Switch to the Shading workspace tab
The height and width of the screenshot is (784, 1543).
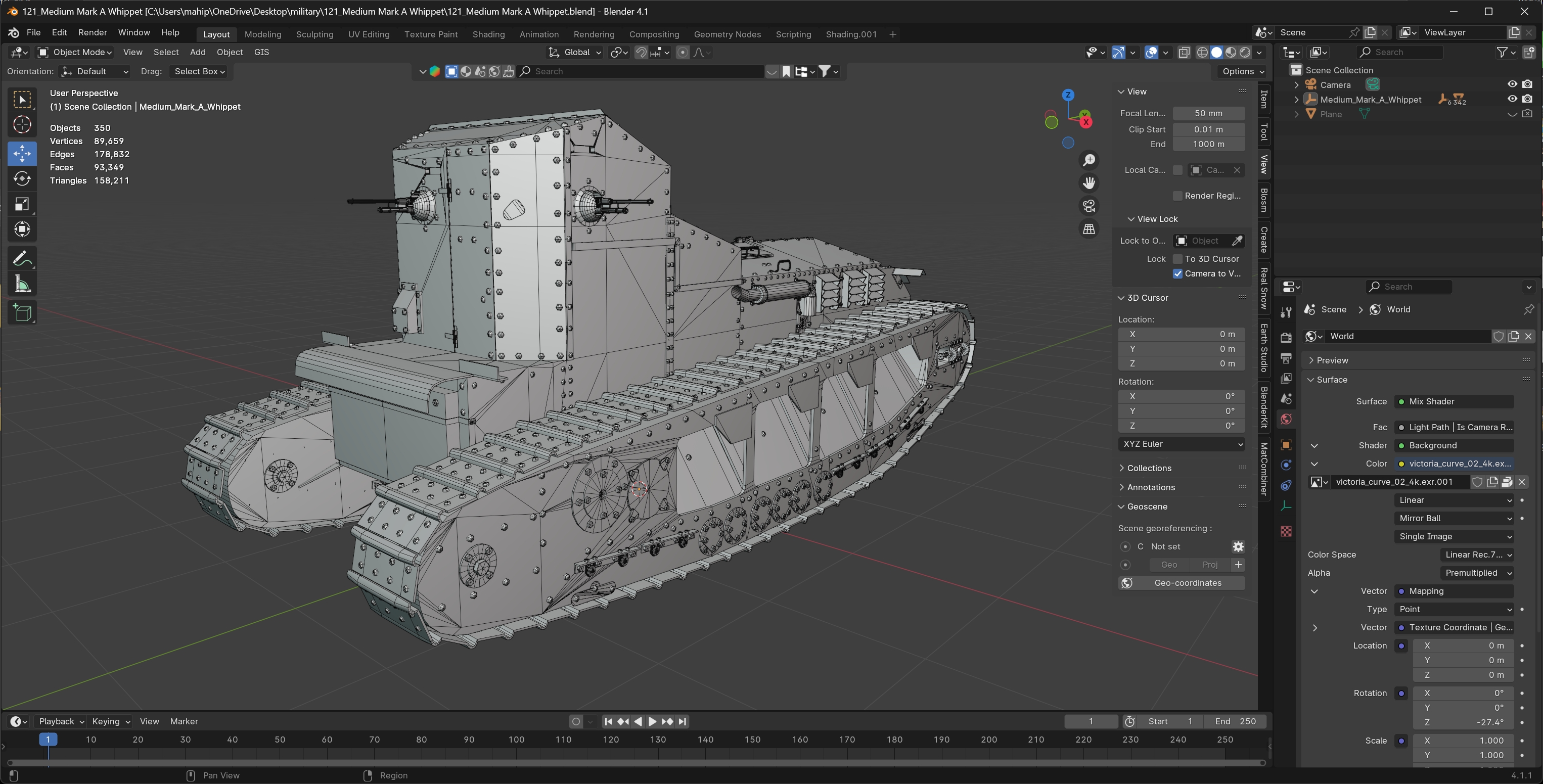(488, 34)
